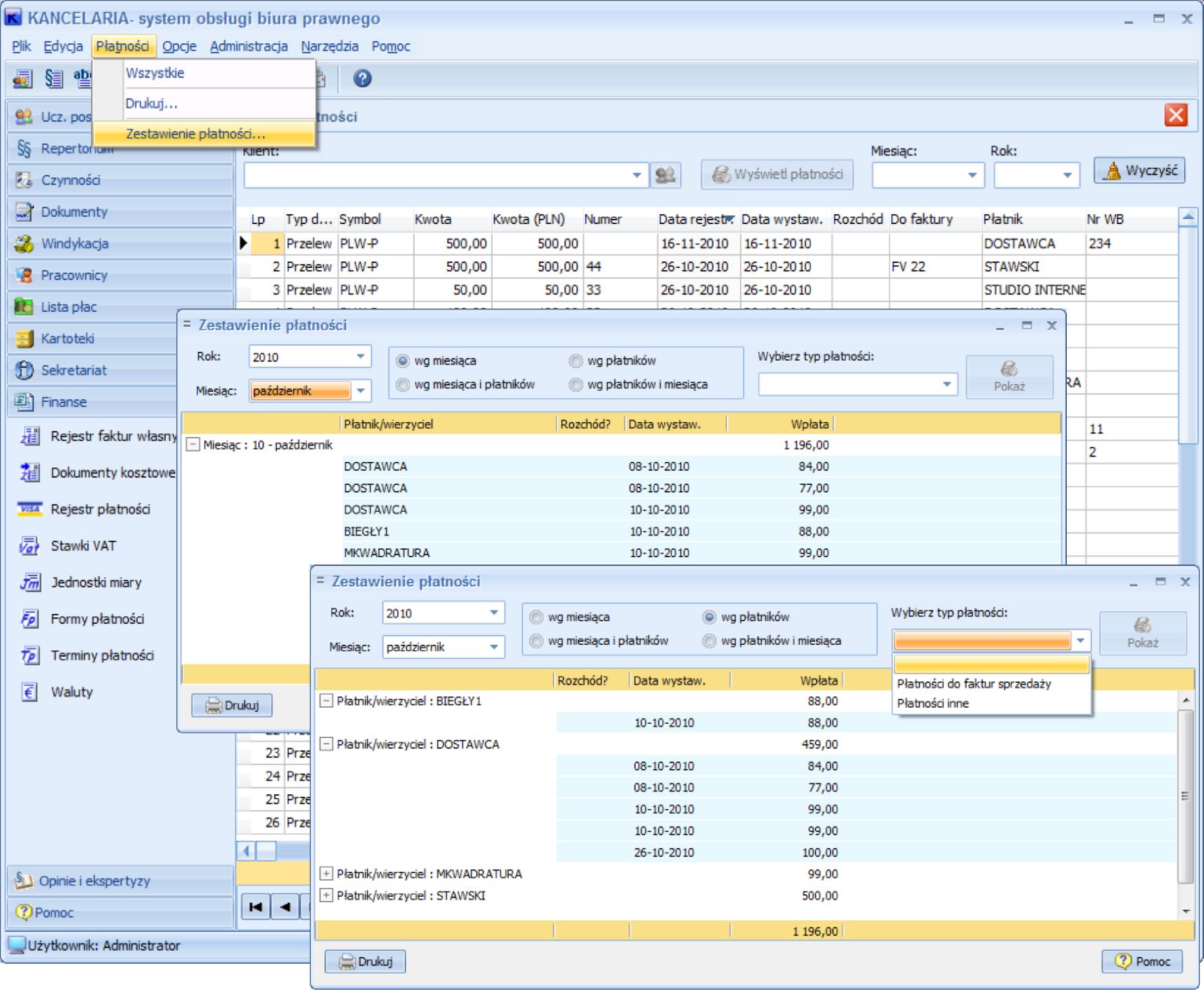The width and height of the screenshot is (1204, 990).
Task: Open Pracownicy sidebar section
Action: coord(120,276)
